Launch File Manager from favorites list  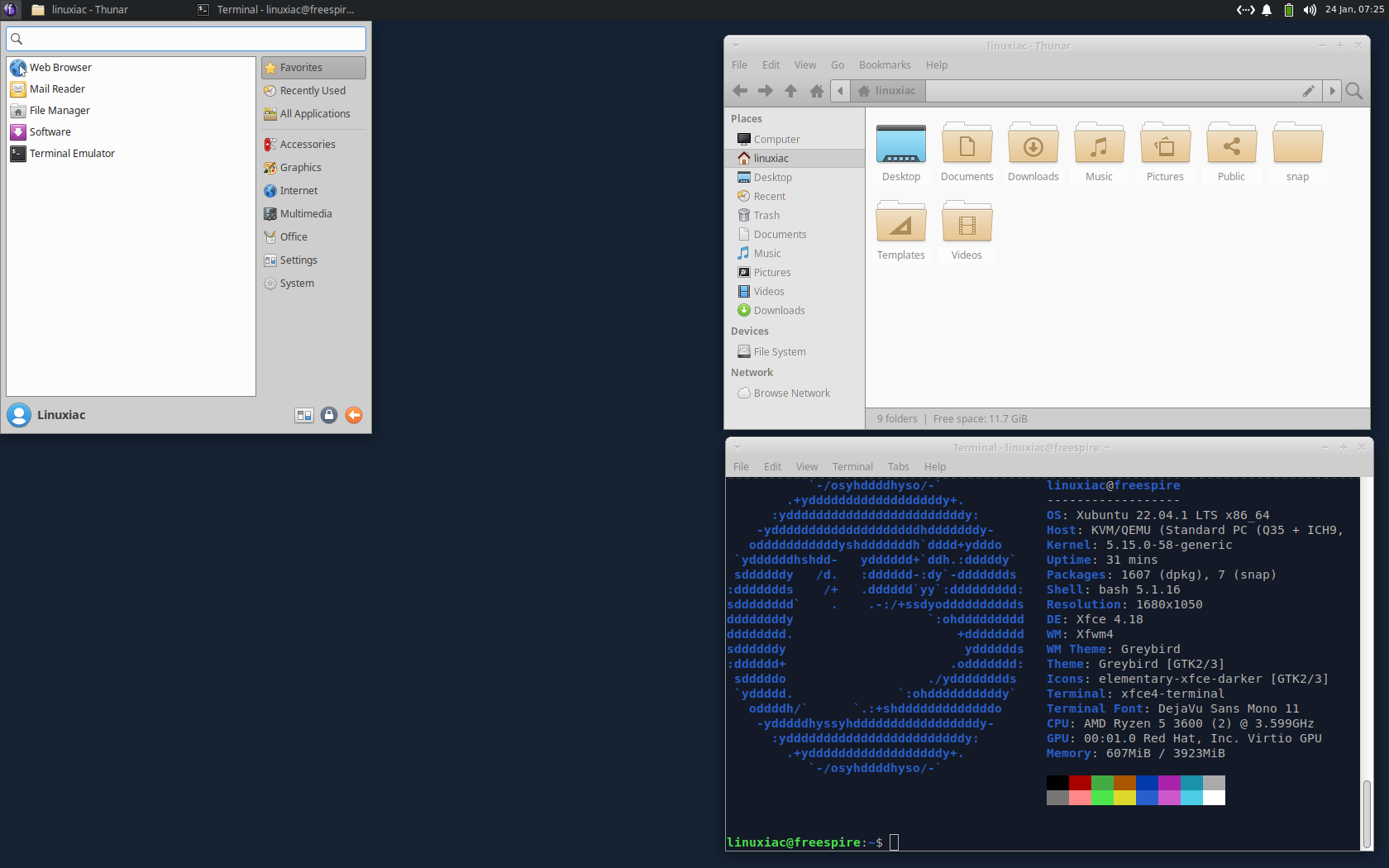click(131, 111)
